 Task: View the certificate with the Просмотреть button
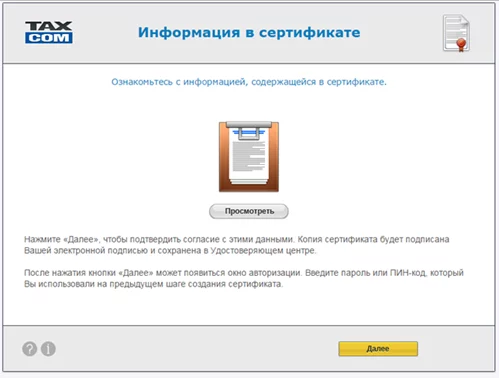[249, 211]
